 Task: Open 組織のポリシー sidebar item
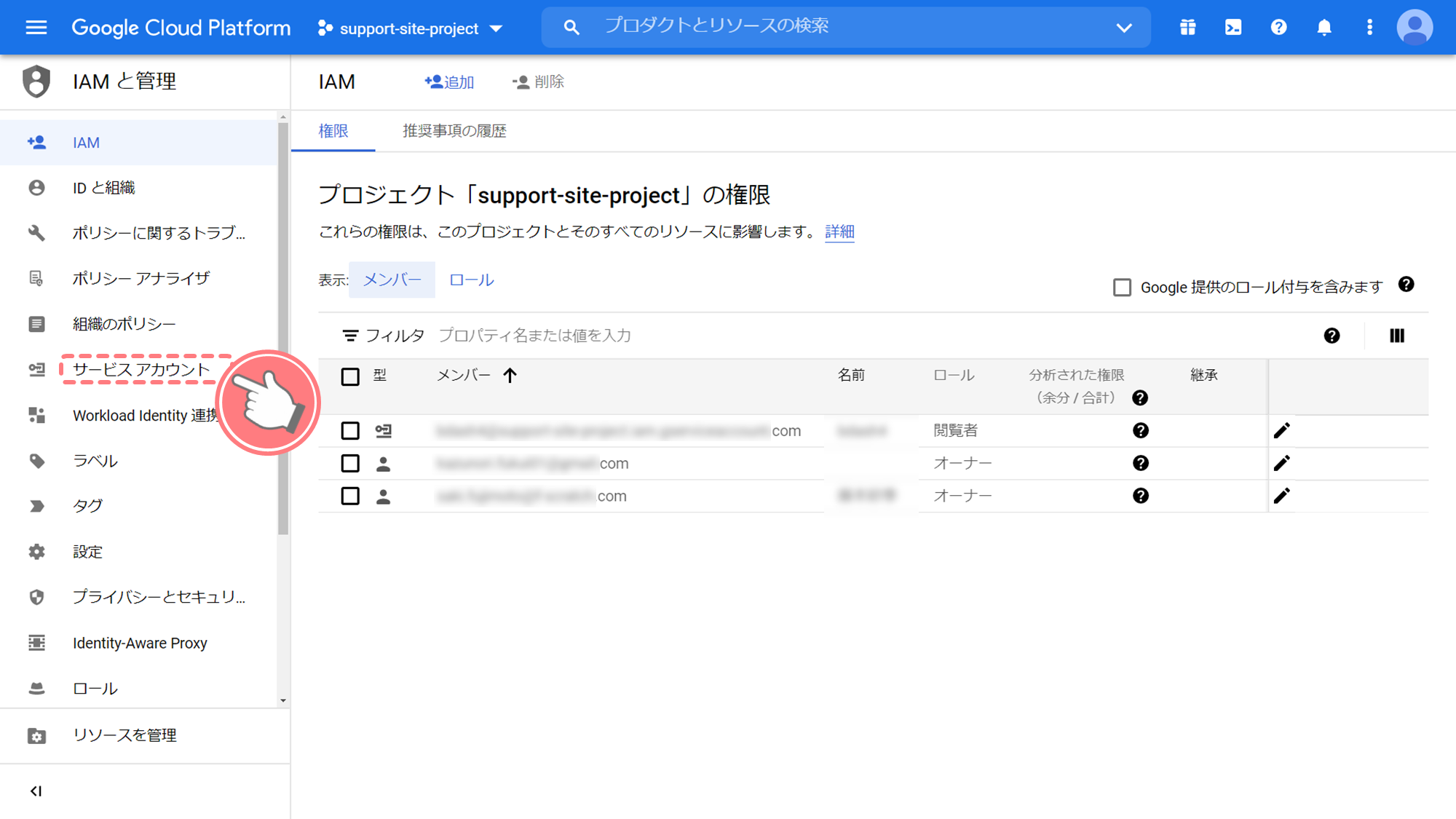(138, 324)
